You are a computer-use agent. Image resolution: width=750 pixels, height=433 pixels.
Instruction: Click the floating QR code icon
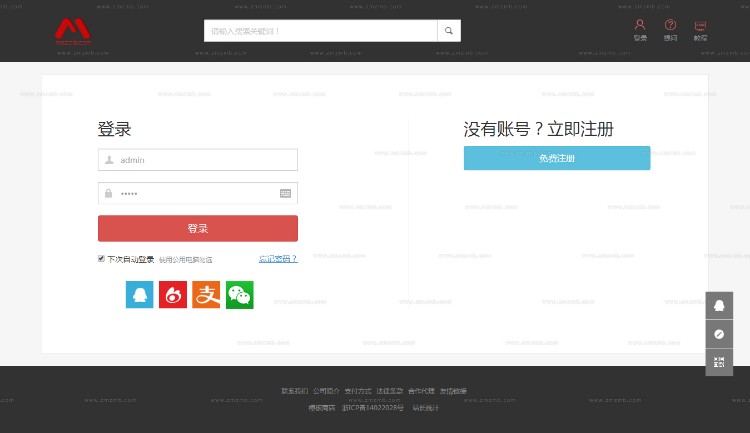click(x=719, y=362)
